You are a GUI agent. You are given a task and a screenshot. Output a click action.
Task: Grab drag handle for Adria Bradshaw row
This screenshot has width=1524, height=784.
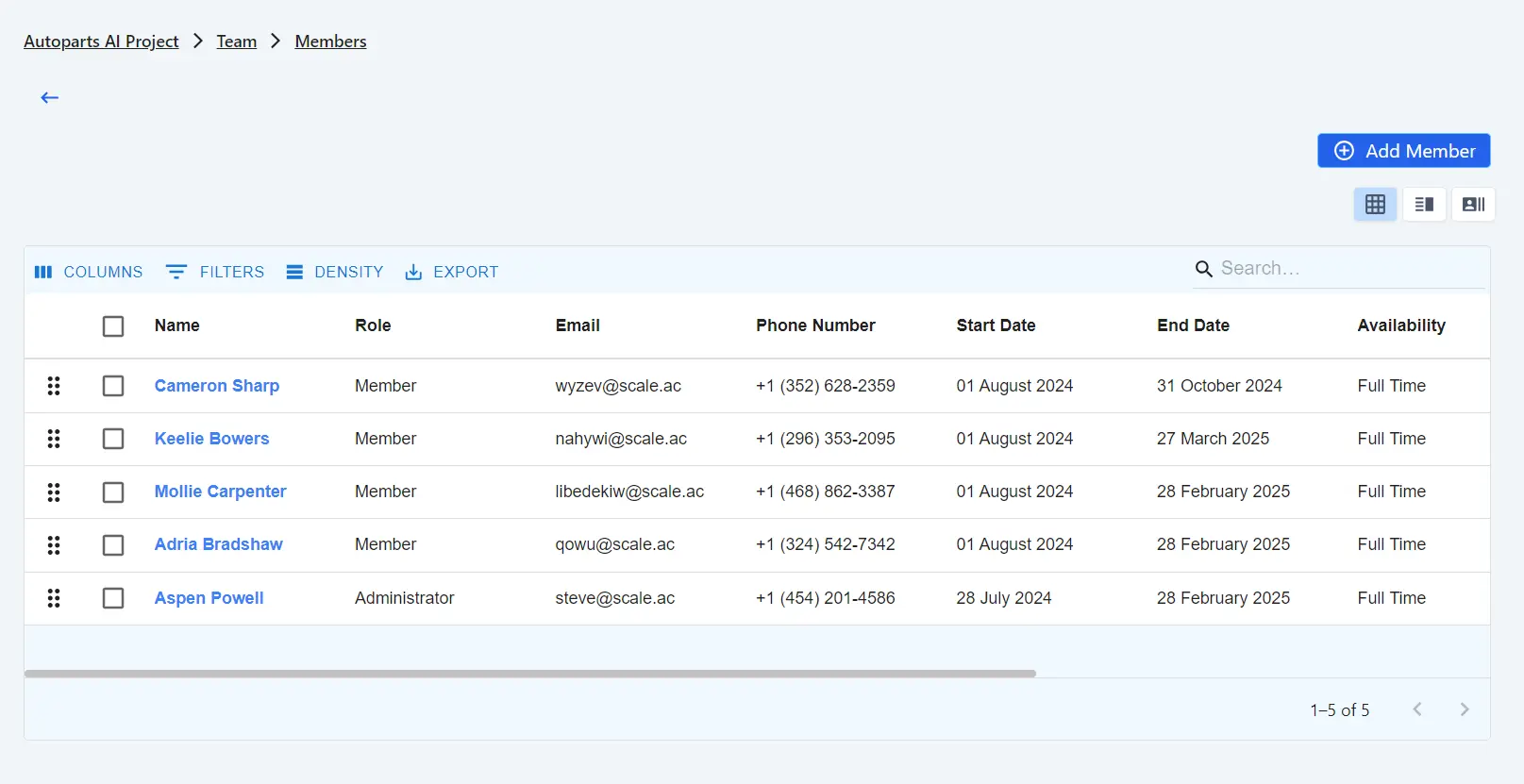[54, 544]
